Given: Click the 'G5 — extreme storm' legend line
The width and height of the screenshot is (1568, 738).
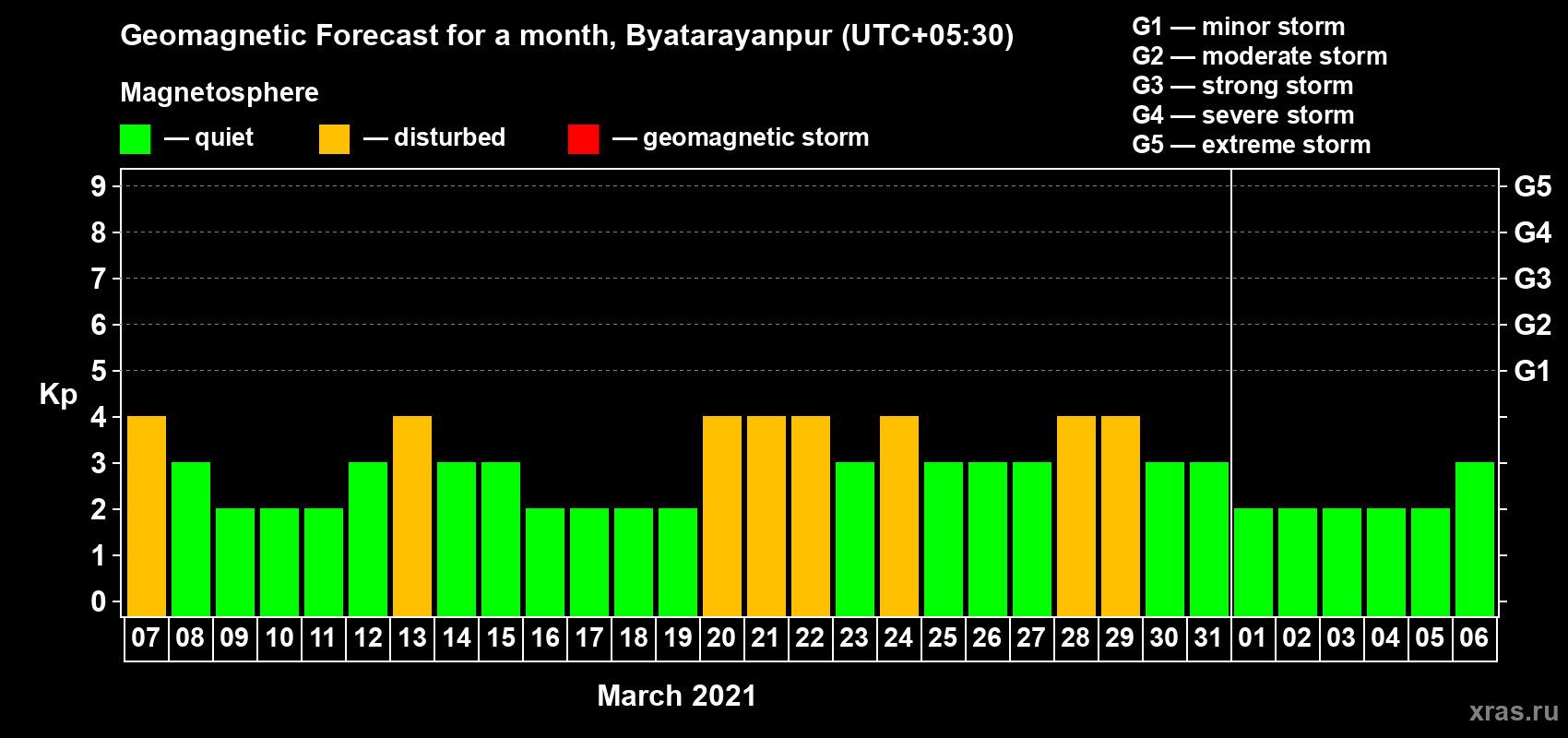Looking at the screenshot, I should coord(1252,145).
